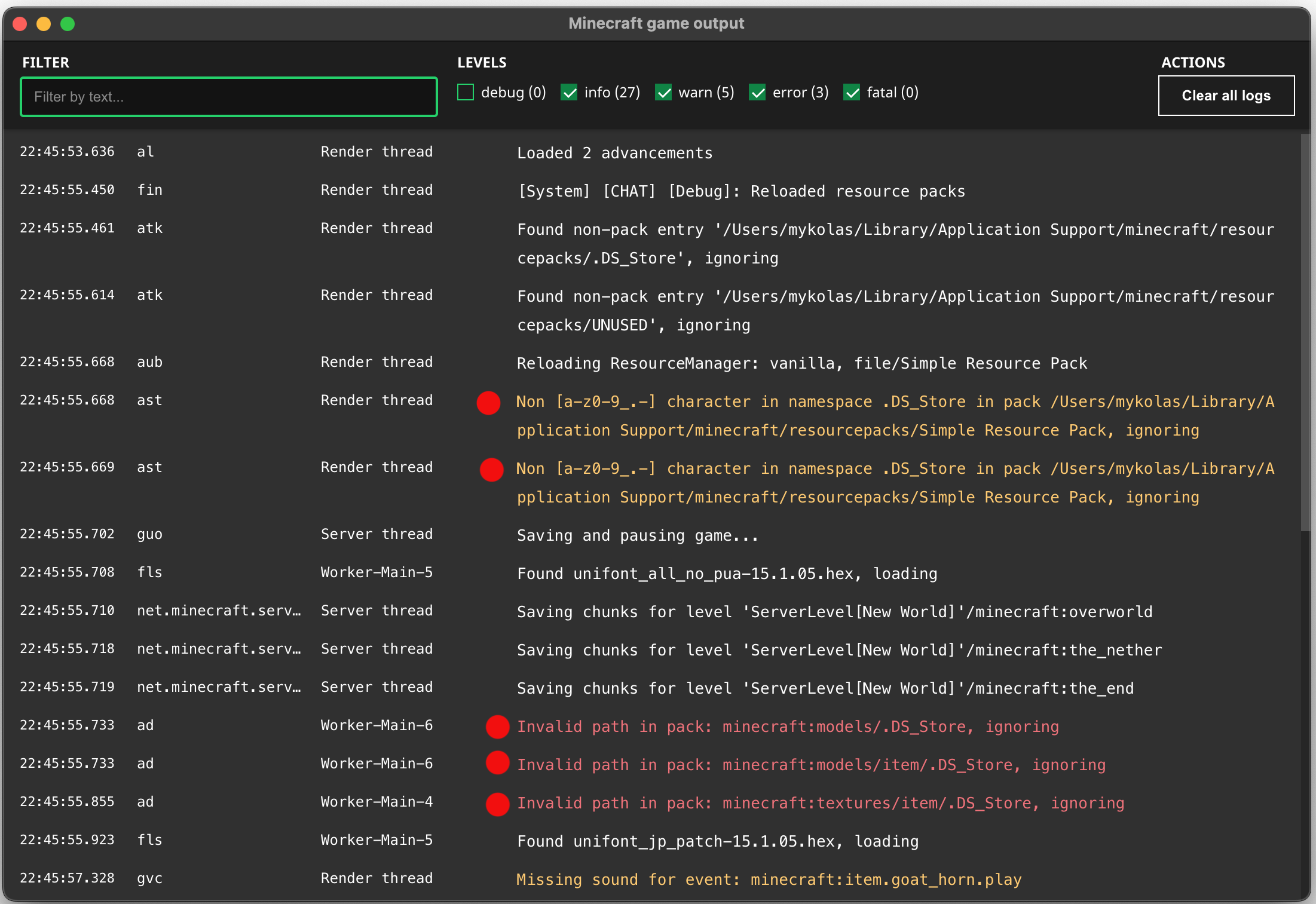This screenshot has height=904, width=1316.
Task: Click the Reloading ResourceManager log message
Action: 801,363
